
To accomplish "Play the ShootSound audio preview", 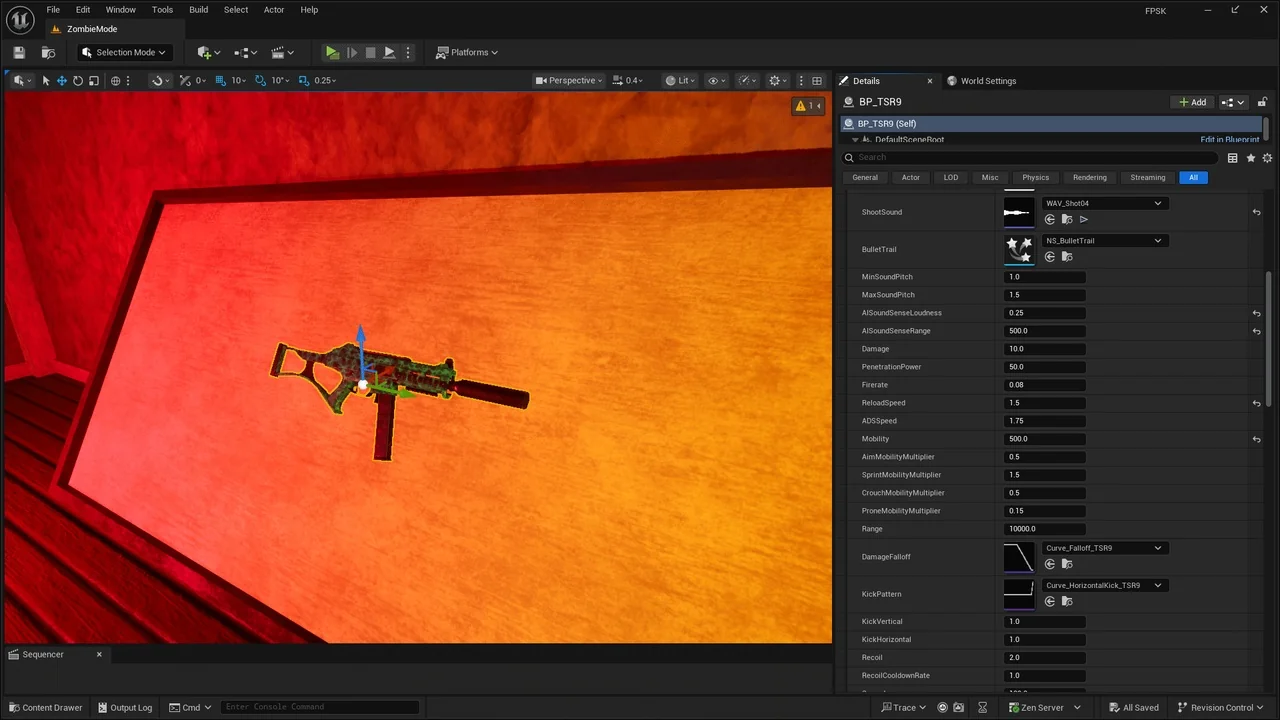I will (1084, 219).
